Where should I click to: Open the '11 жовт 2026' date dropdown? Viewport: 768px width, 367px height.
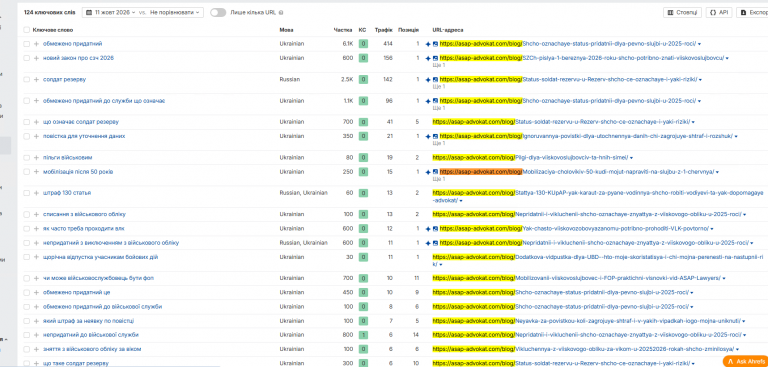[x=111, y=13]
